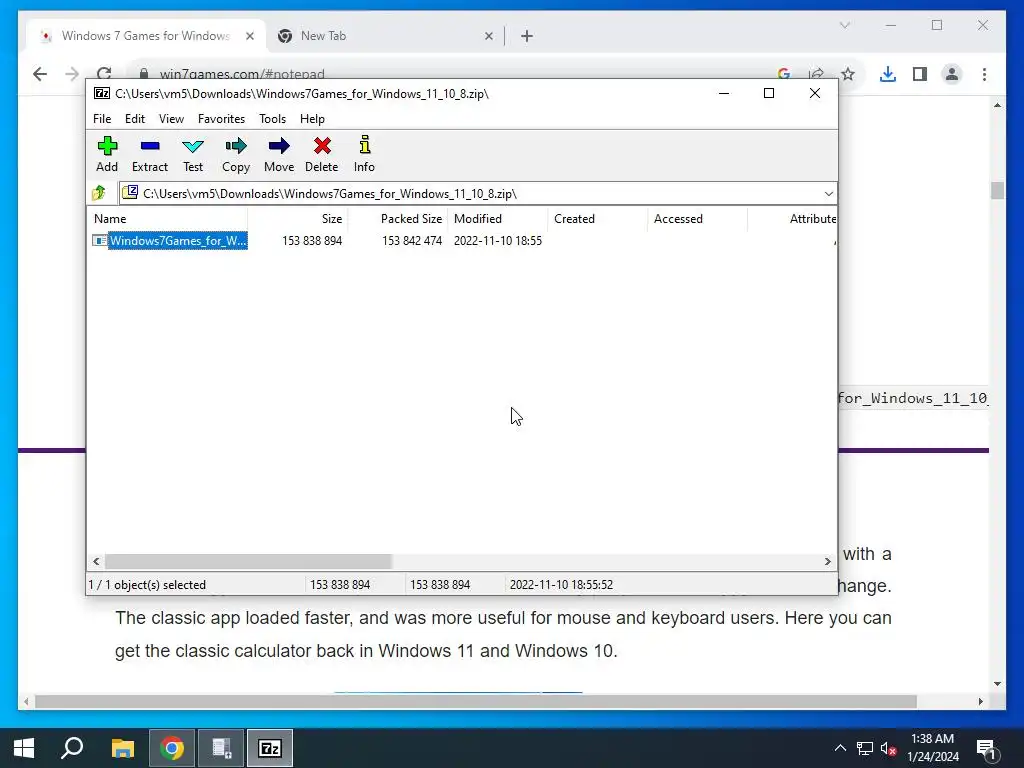This screenshot has height=768, width=1024.
Task: Sort by Packed Size column header
Action: 398,219
